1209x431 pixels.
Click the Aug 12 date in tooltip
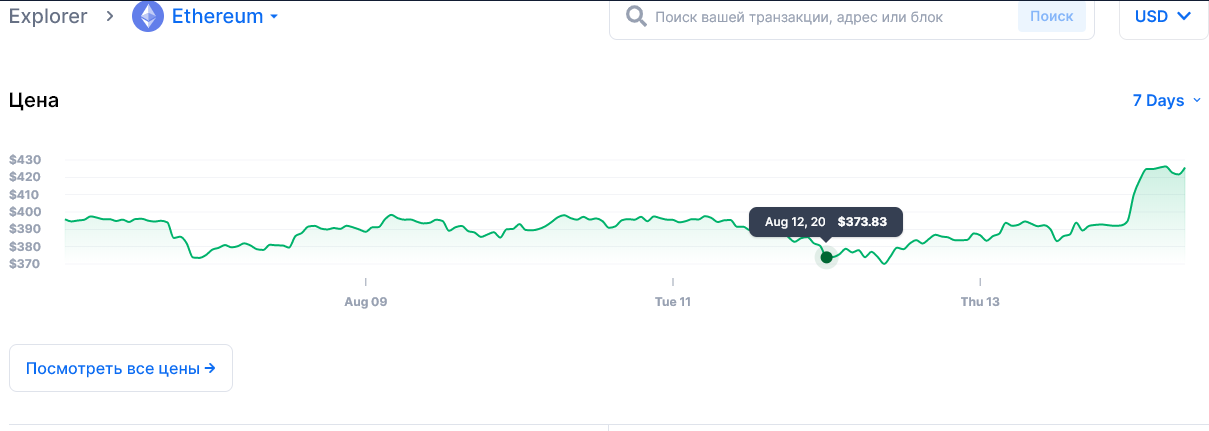[795, 222]
